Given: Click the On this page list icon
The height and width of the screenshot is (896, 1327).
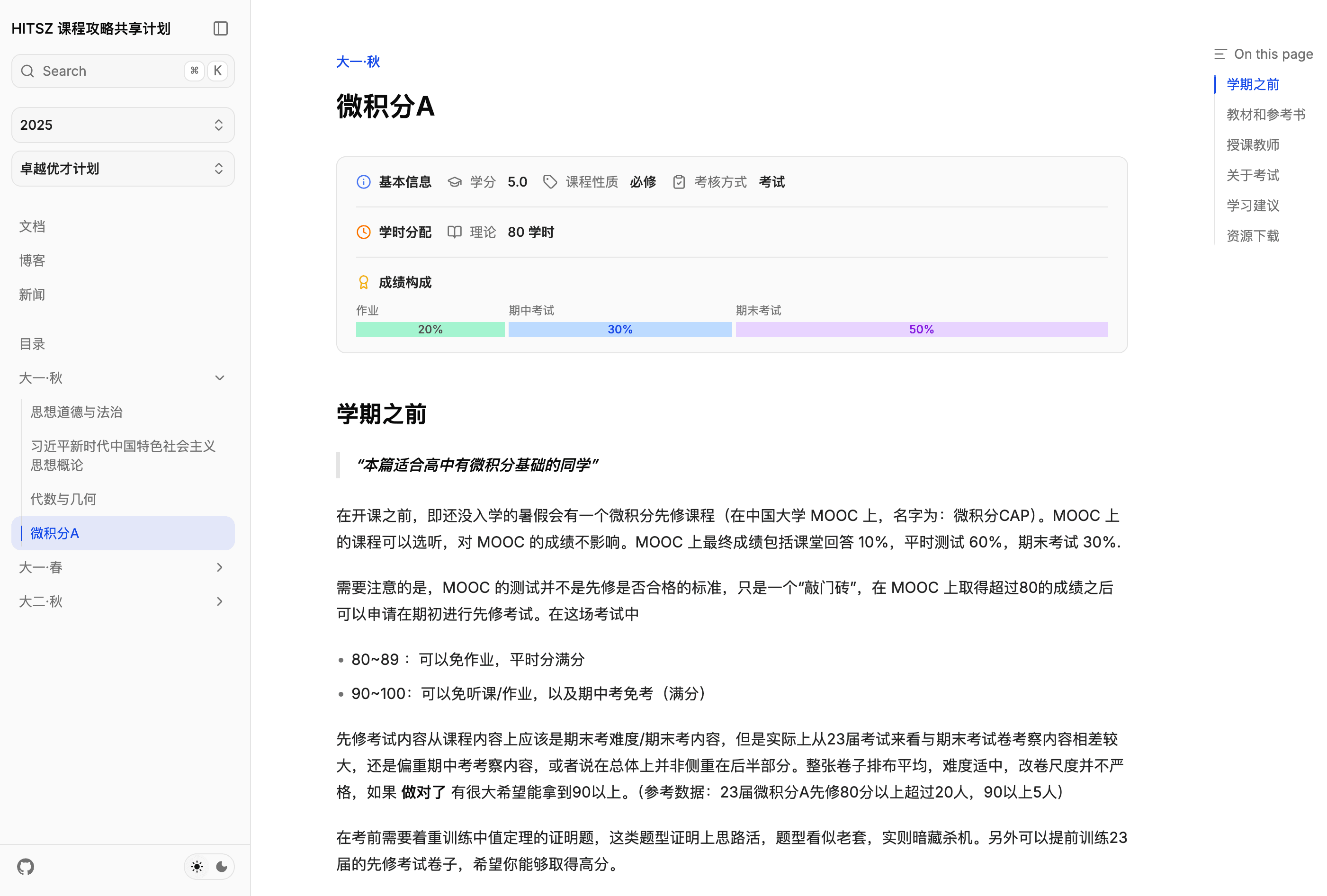Looking at the screenshot, I should 1220,54.
